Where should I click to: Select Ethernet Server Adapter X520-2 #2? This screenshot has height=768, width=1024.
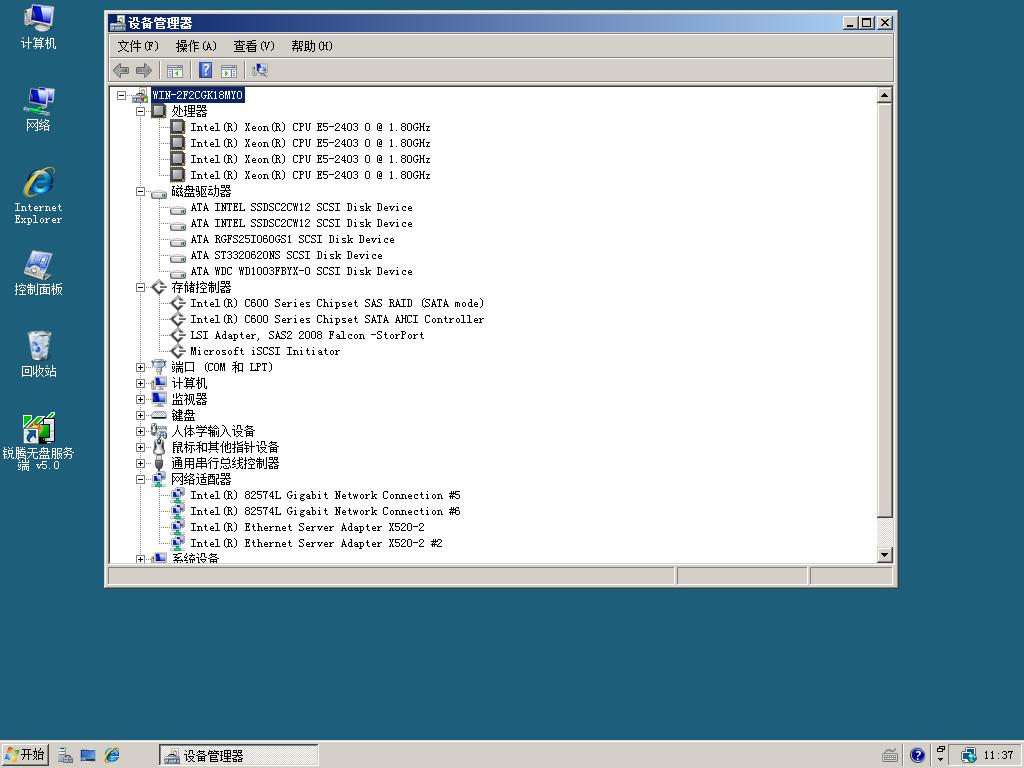click(316, 543)
